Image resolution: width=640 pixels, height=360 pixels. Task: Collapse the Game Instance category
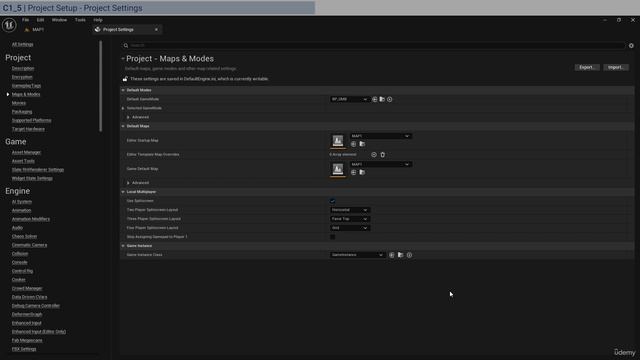pyautogui.click(x=123, y=246)
